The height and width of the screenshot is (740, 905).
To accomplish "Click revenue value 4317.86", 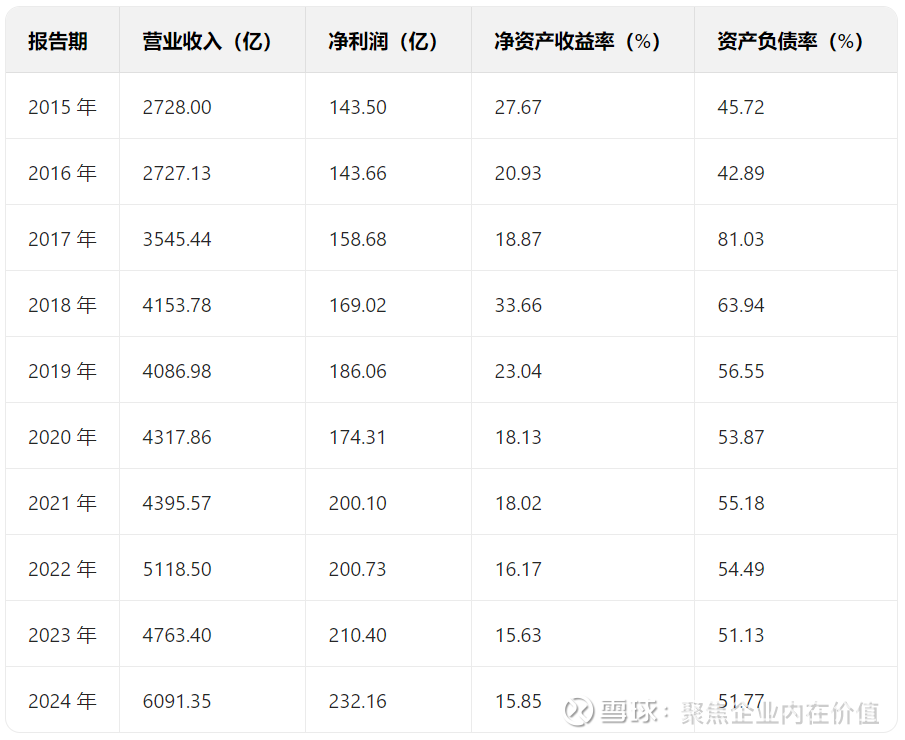I will click(x=177, y=437).
